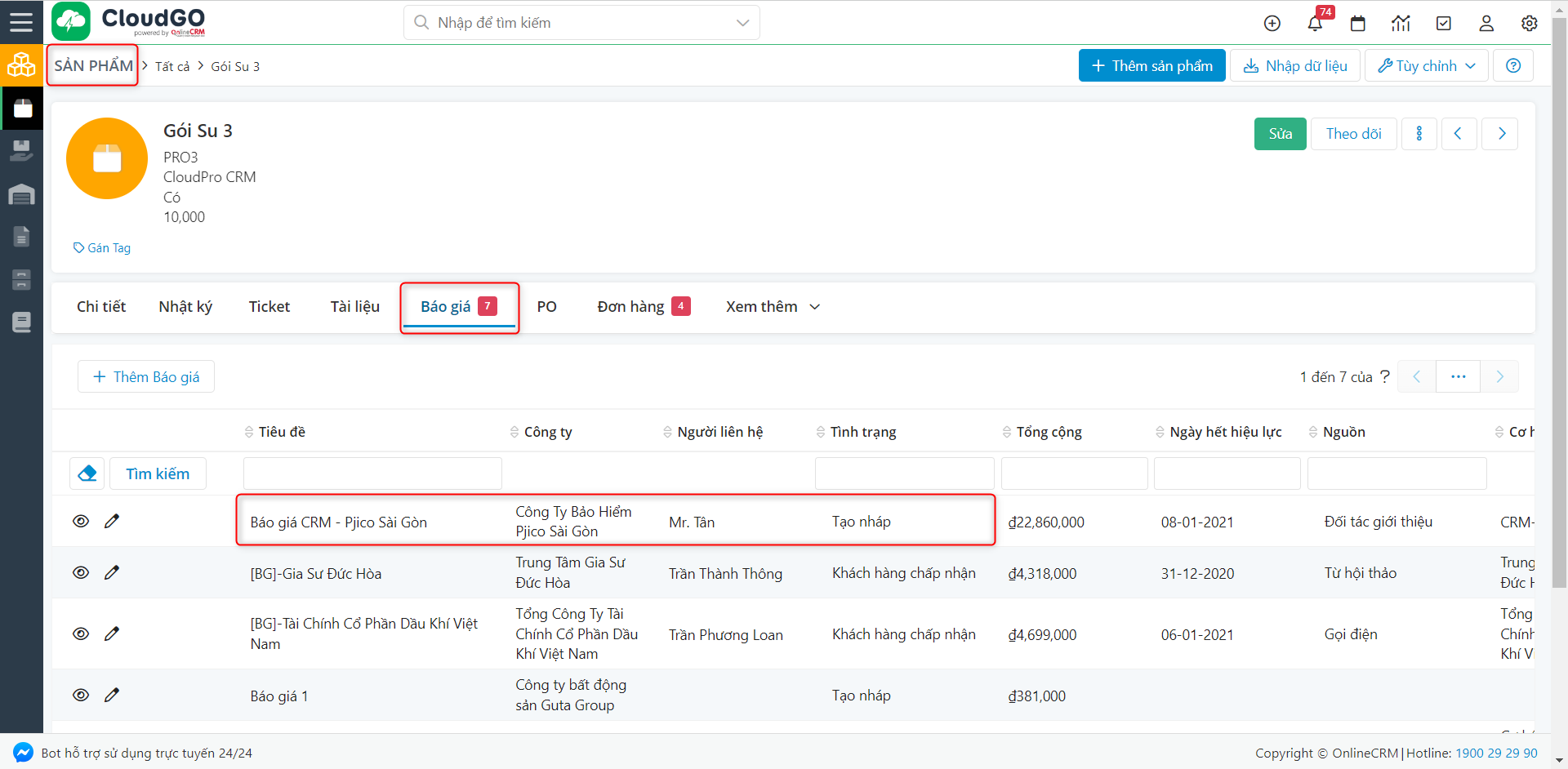Click the green Sửa button
The height and width of the screenshot is (769, 1568).
[x=1280, y=134]
